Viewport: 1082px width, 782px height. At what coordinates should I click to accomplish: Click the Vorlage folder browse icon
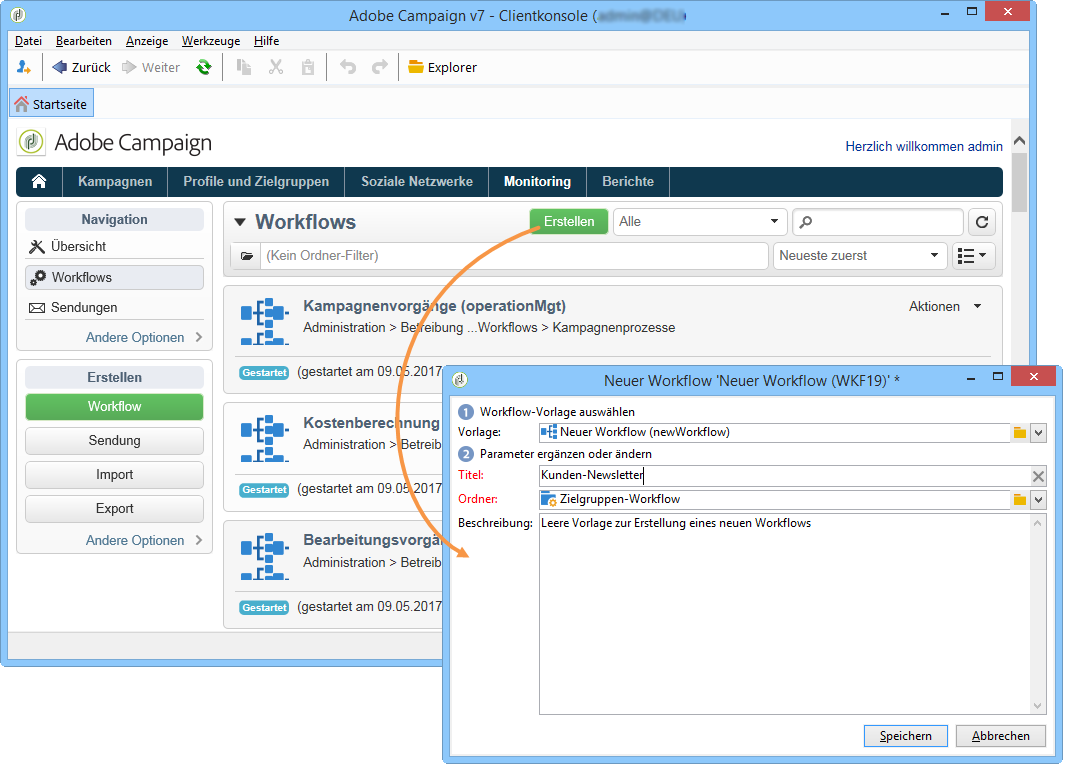(1020, 433)
